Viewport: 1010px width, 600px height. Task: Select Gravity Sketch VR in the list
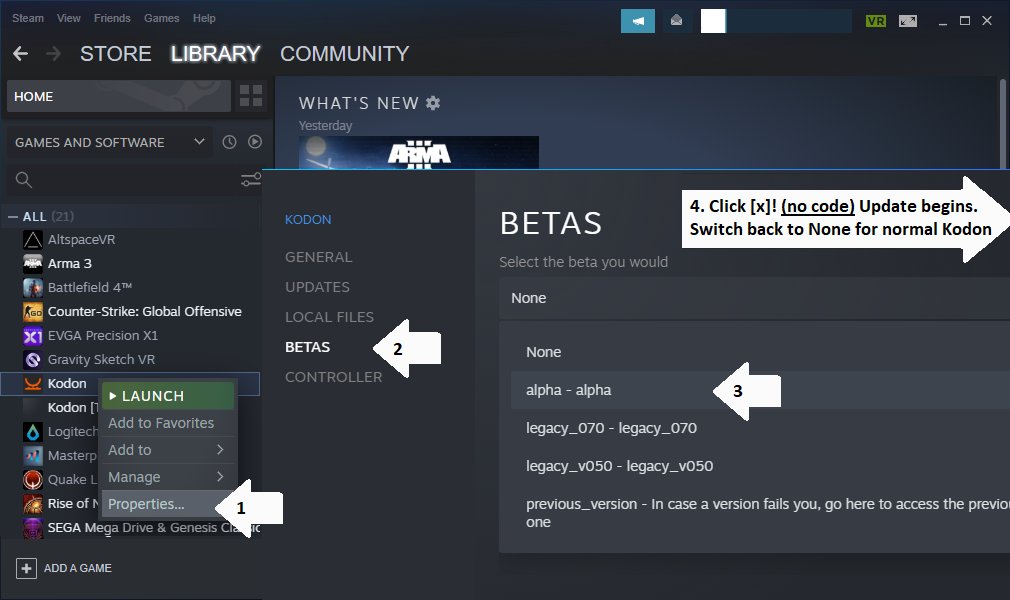(x=101, y=360)
